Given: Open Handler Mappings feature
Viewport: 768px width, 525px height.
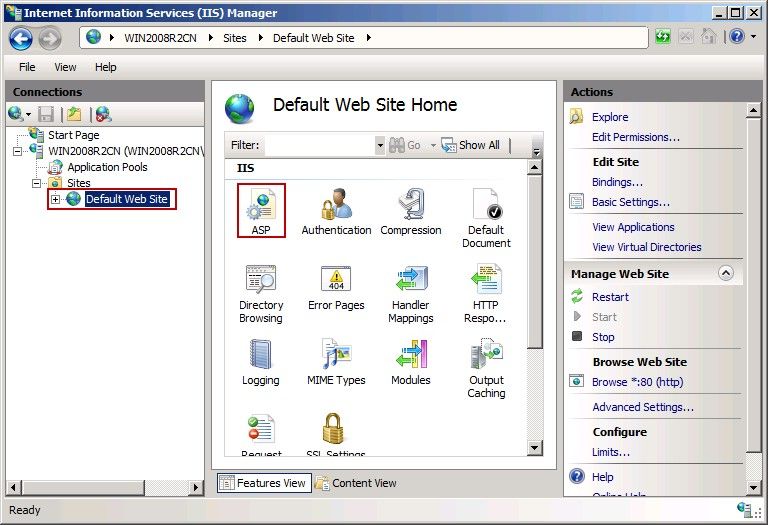Looking at the screenshot, I should point(410,293).
